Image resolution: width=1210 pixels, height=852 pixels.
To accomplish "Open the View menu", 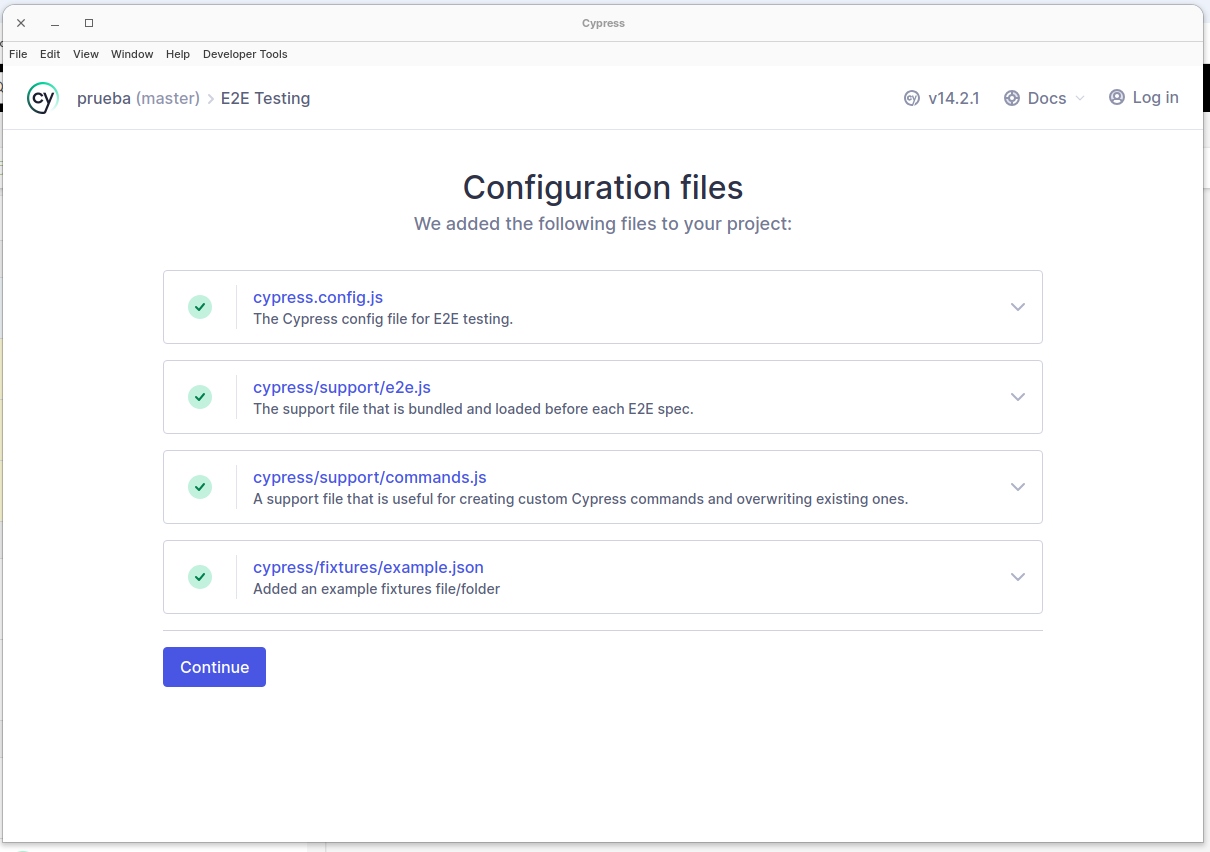I will click(x=86, y=54).
